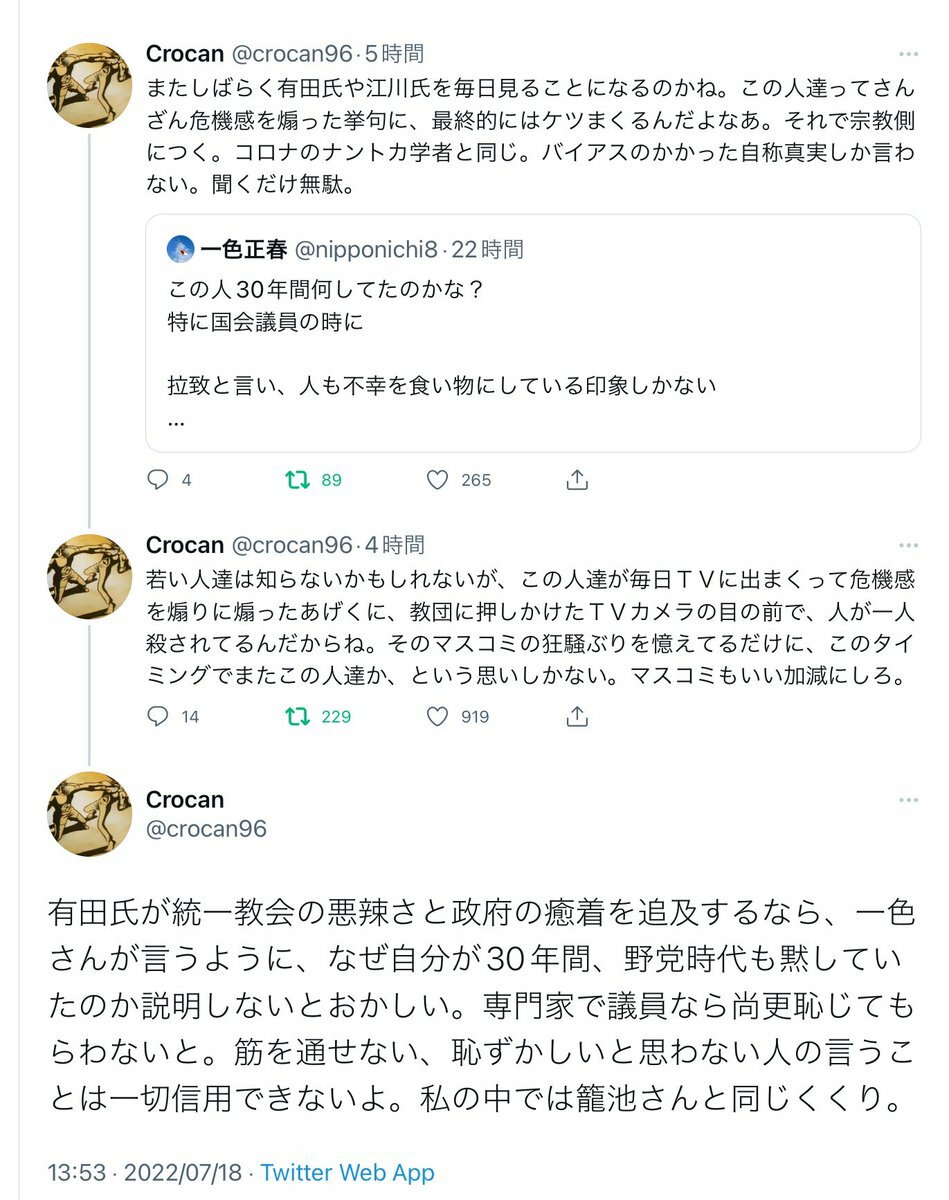This screenshot has width=949, height=1200.
Task: Open @crocan96 handle on the main tweet
Action: (x=206, y=829)
